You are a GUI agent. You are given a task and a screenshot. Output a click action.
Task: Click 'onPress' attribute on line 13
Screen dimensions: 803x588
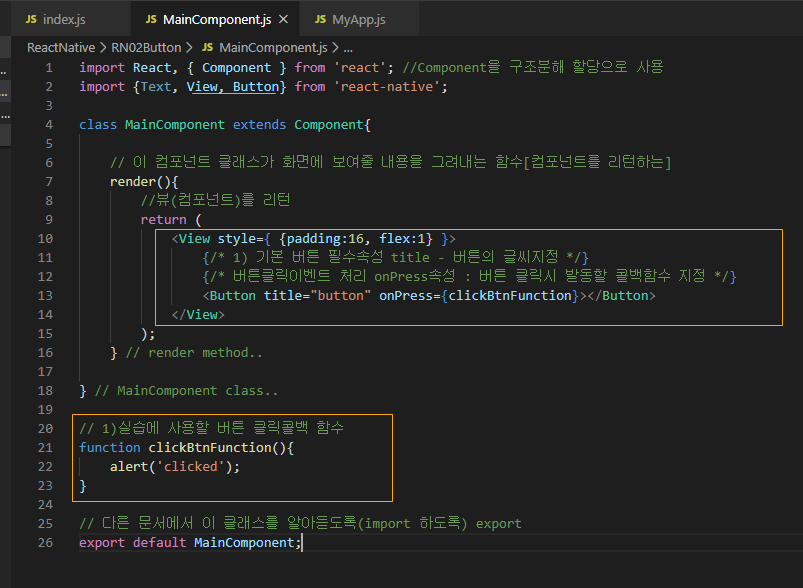point(406,296)
